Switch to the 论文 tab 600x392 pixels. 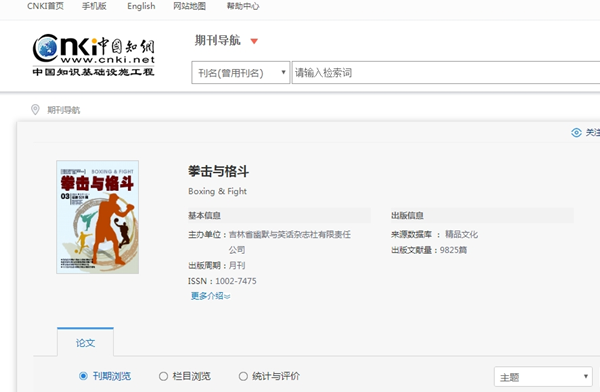click(85, 343)
